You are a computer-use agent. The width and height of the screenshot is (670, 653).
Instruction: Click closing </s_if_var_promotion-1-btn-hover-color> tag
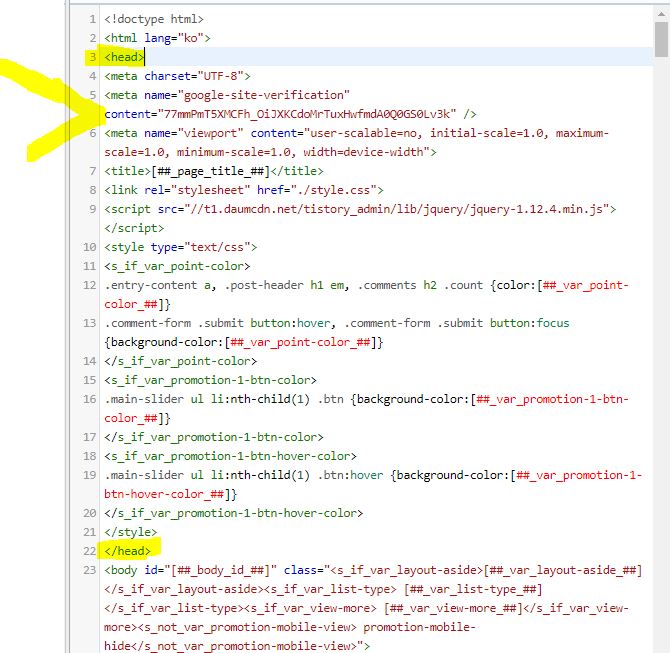233,513
